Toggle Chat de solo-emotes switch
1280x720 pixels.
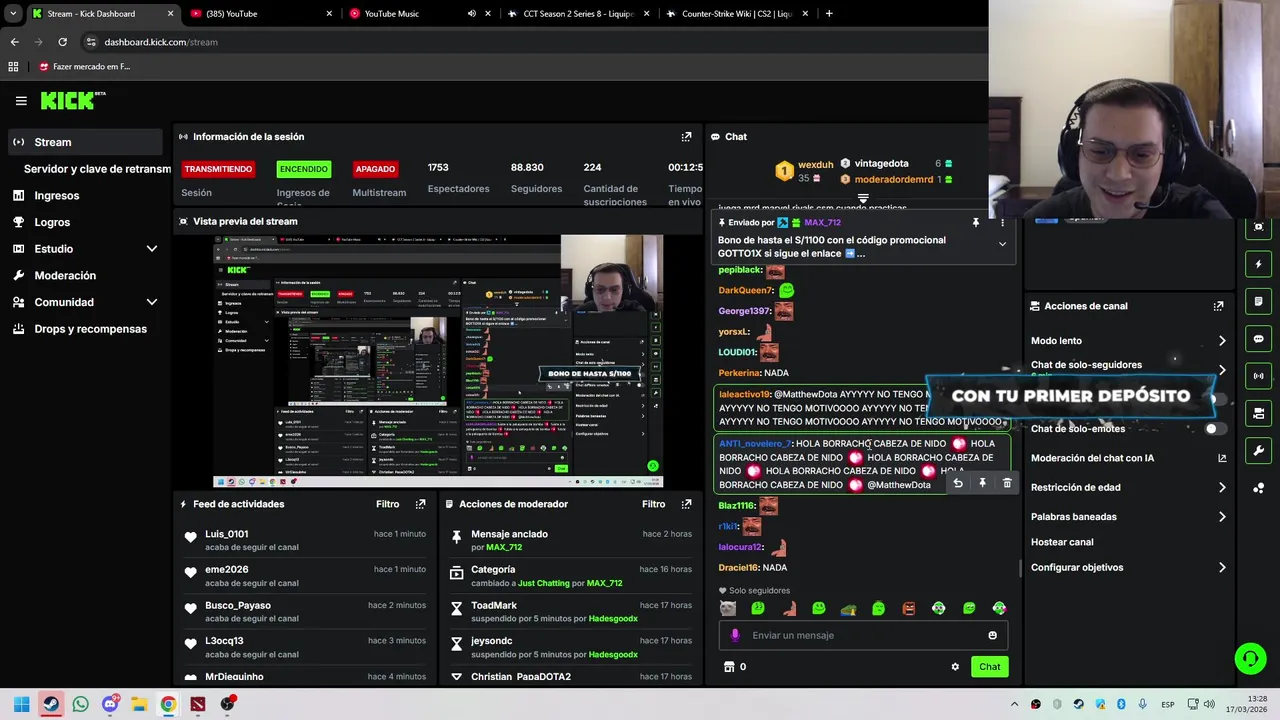click(x=1214, y=429)
